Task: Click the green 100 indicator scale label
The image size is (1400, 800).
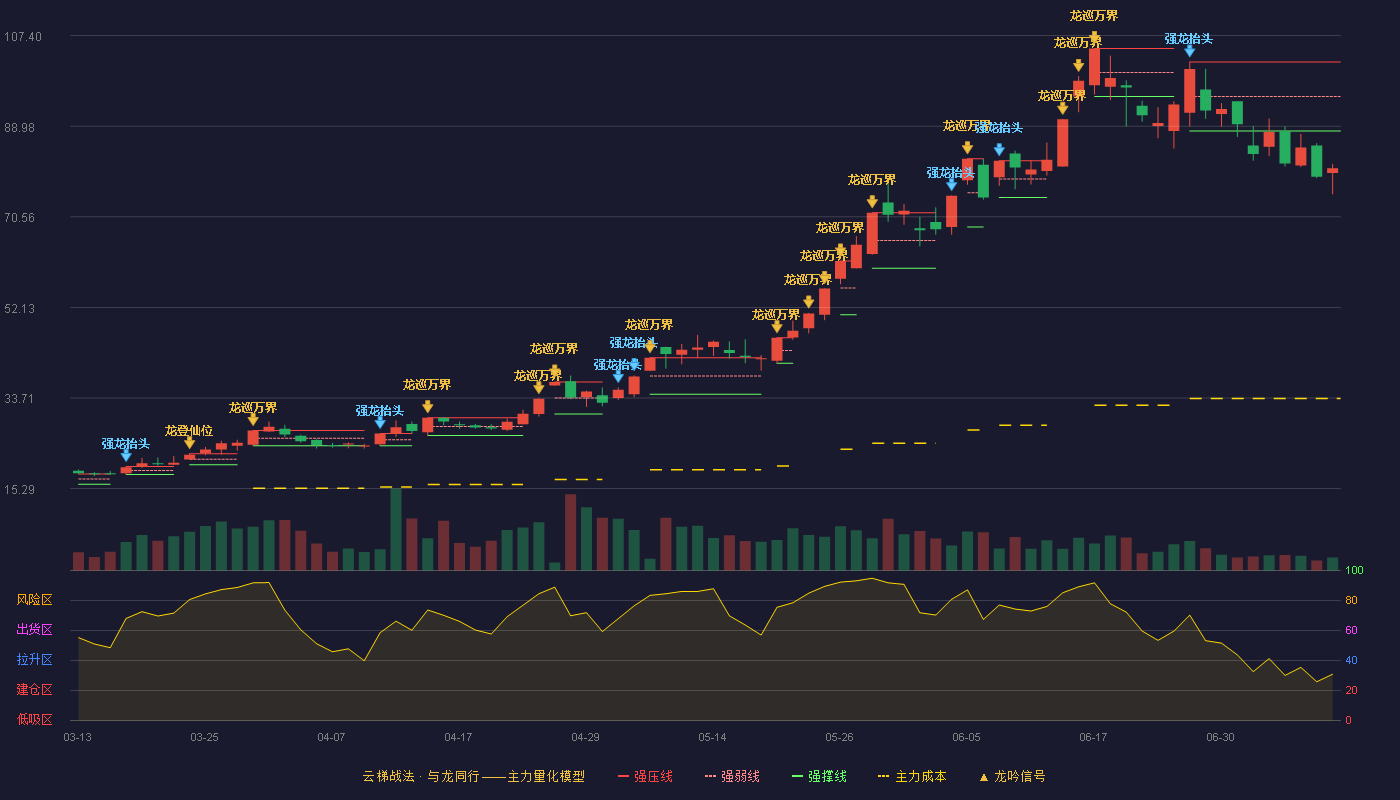Action: [x=1354, y=571]
